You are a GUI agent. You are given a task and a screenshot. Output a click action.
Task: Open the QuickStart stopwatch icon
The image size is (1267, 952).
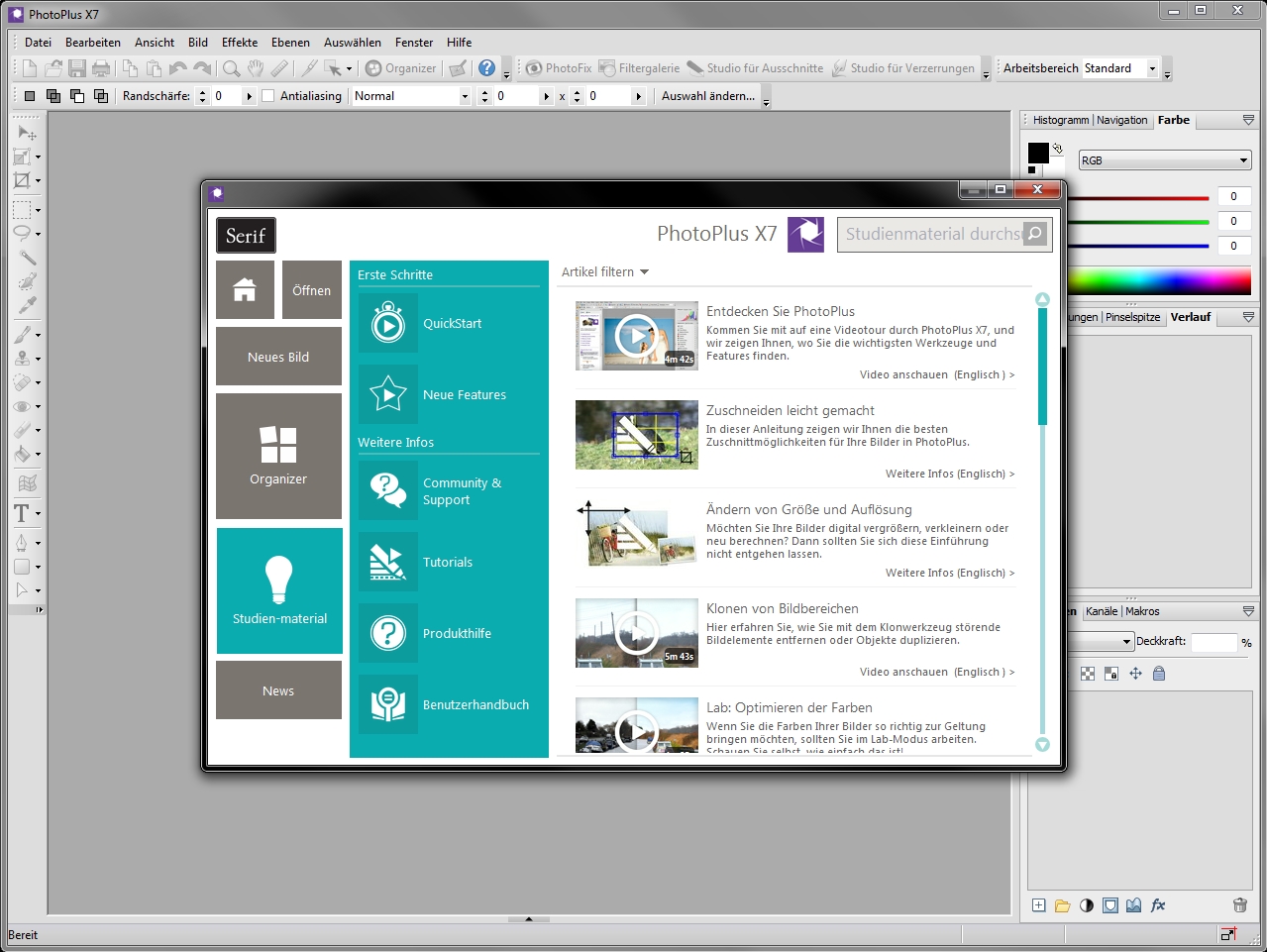tap(388, 324)
